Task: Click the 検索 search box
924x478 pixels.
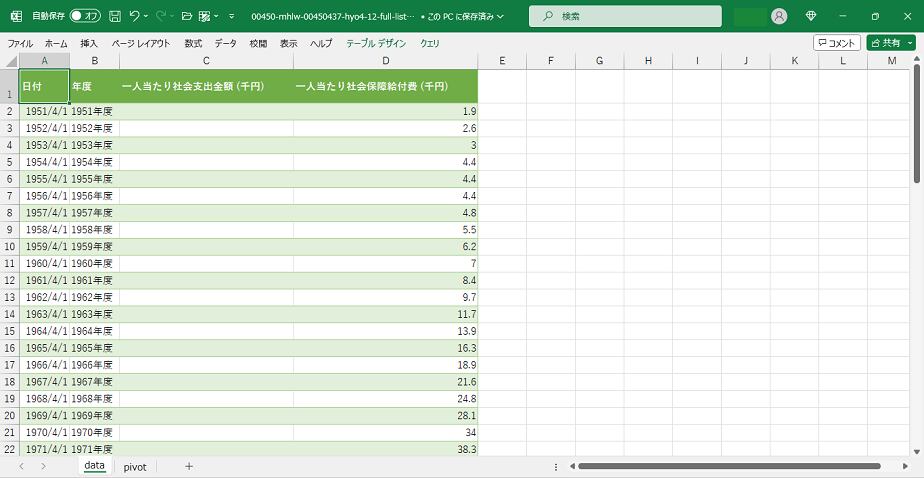Action: pos(625,17)
